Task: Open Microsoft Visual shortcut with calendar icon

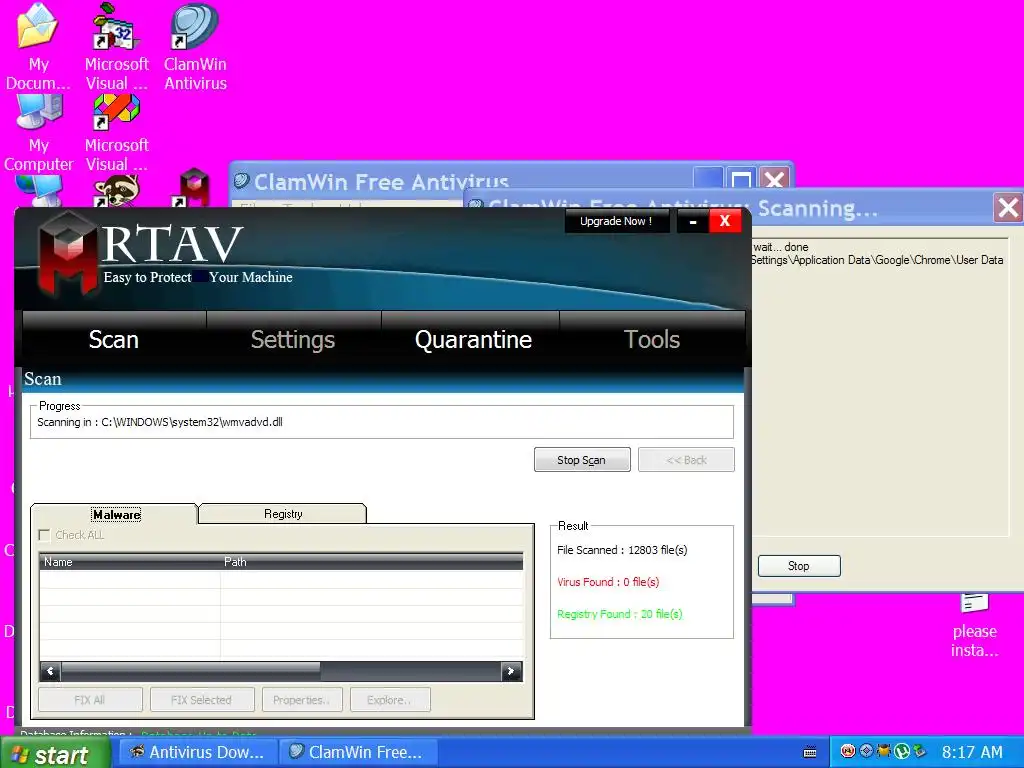Action: 116,46
